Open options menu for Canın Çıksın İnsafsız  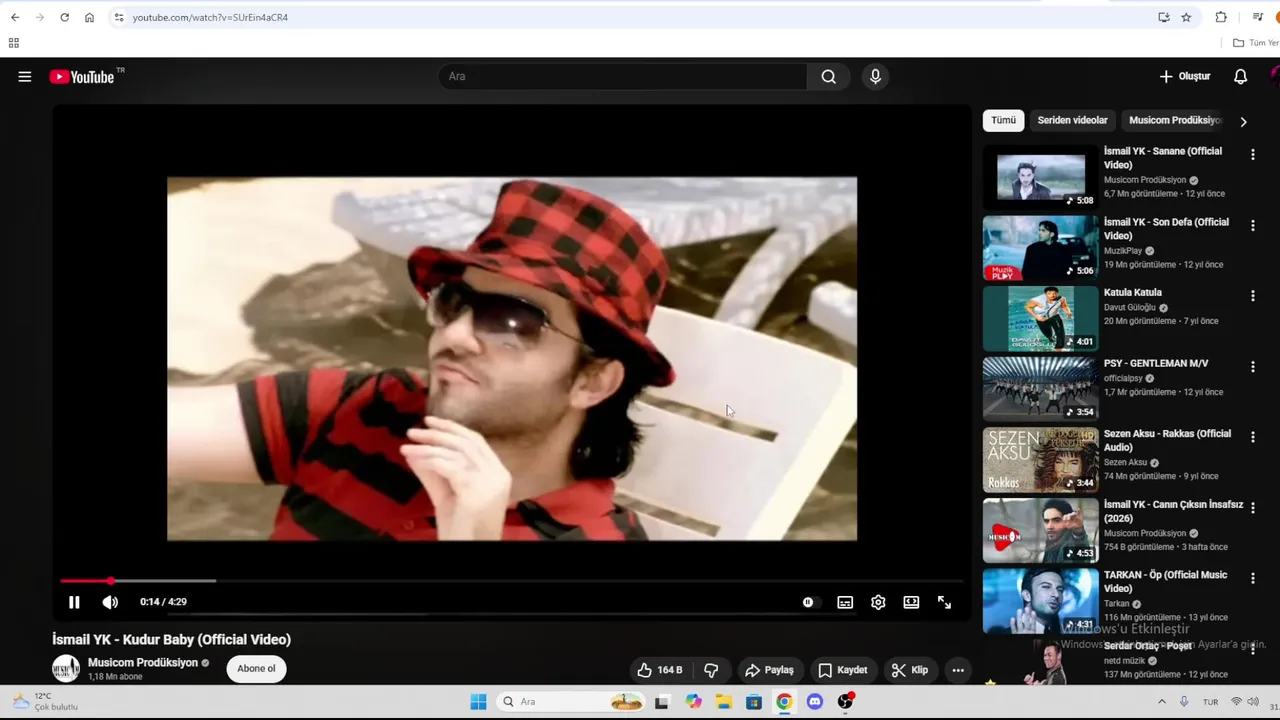coord(1252,508)
